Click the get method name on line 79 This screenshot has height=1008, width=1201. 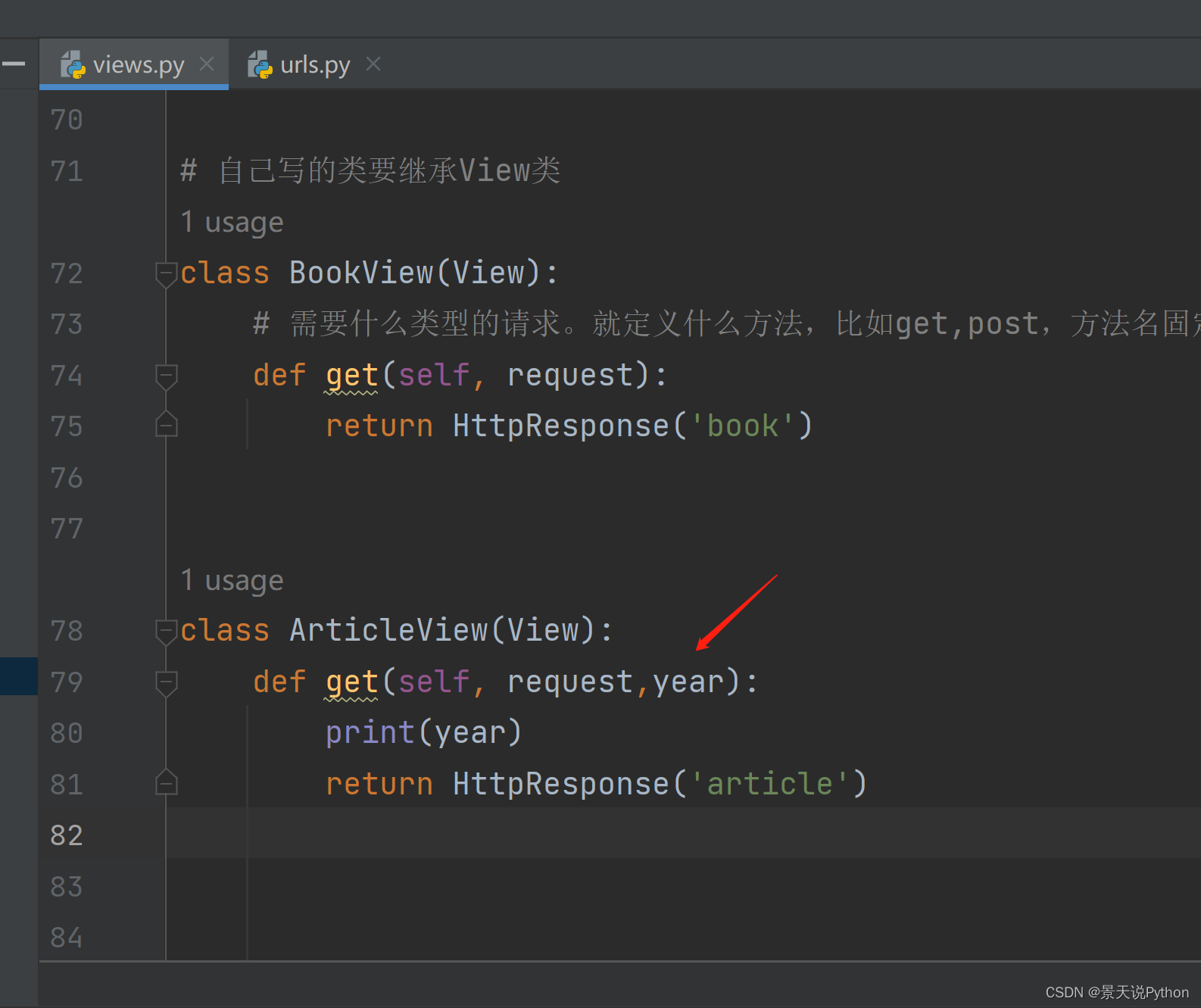pyautogui.click(x=352, y=683)
